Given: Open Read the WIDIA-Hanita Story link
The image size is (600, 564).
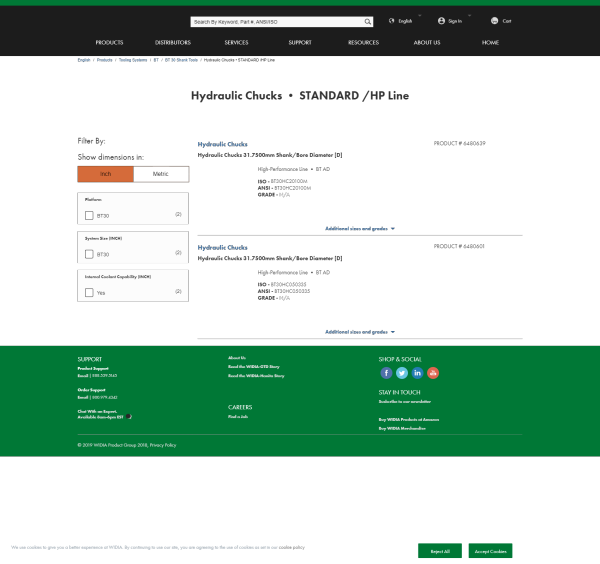Looking at the screenshot, I should point(256,376).
